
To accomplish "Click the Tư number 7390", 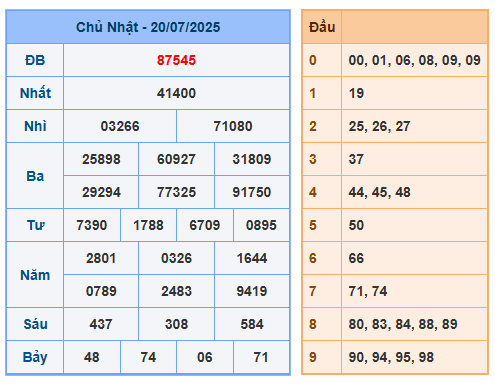I will click(92, 225).
